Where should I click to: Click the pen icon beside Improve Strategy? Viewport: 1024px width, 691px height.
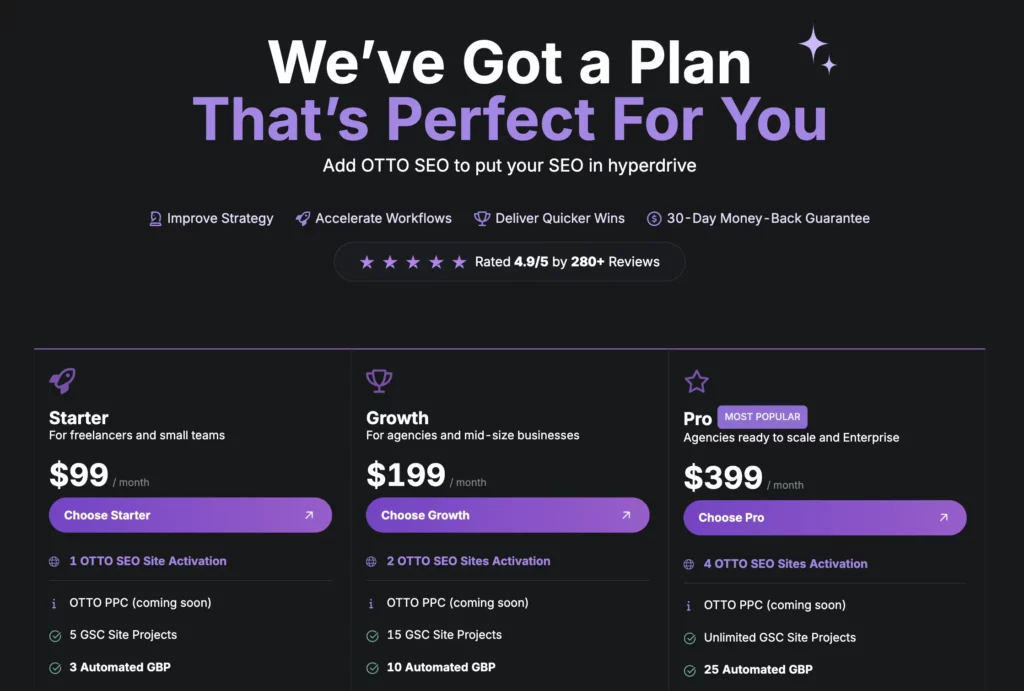[x=153, y=218]
